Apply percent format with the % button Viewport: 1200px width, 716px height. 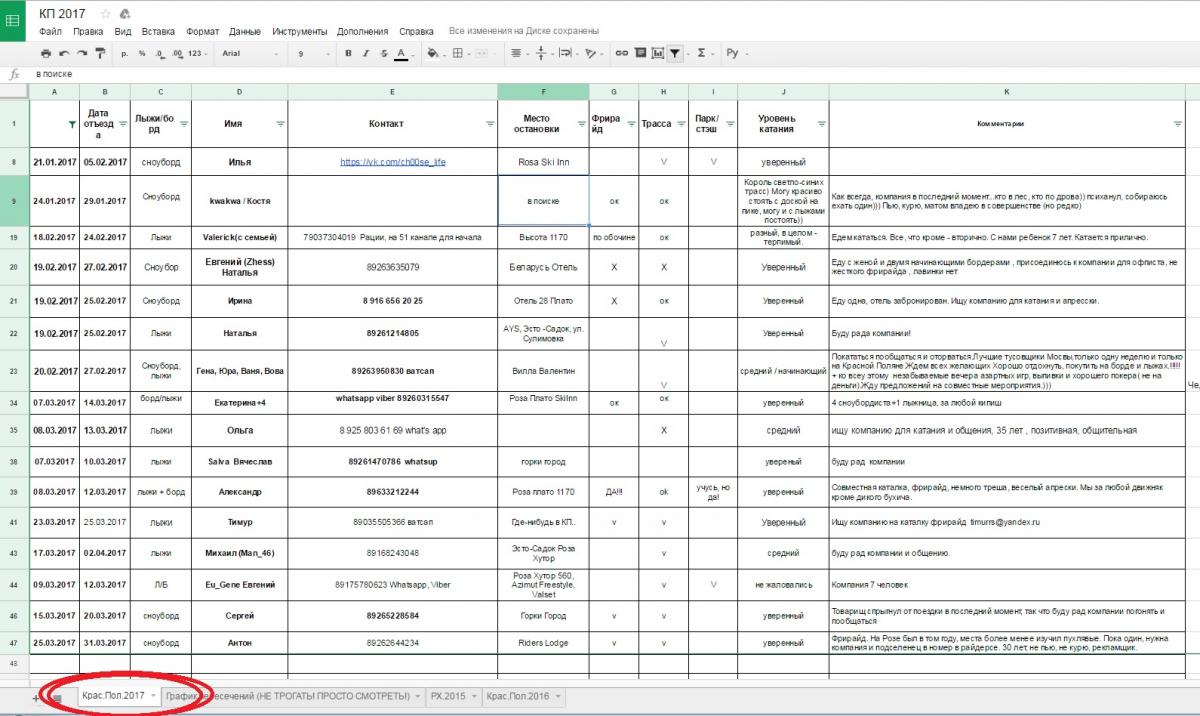tap(142, 53)
